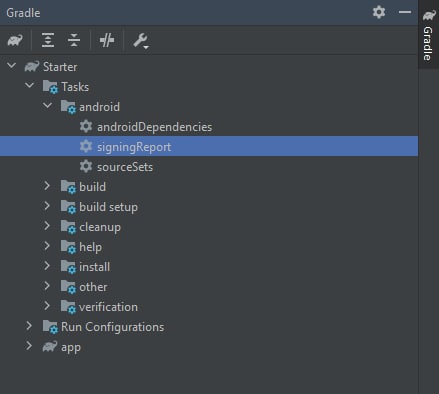Click the other folder icon
This screenshot has height=394, width=439.
[x=68, y=287]
